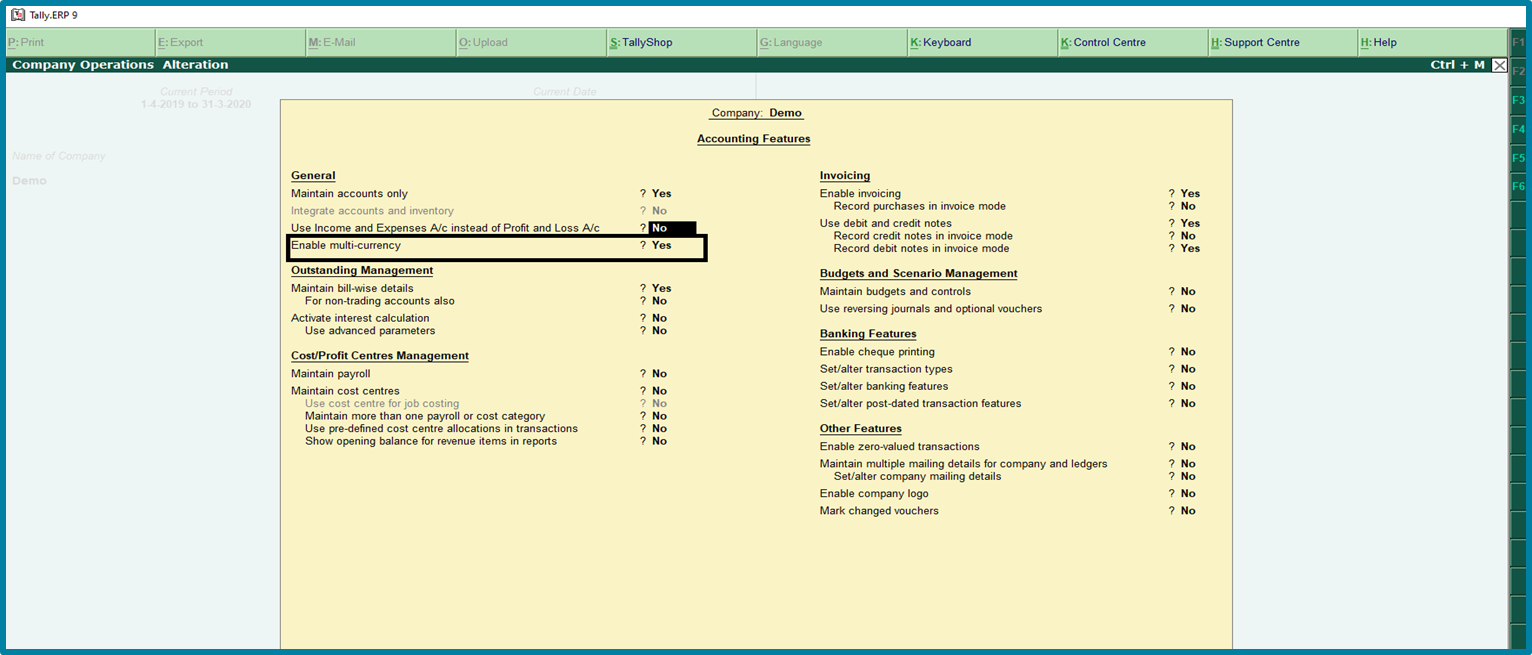
Task: Click Budgets and Scenario Management heading
Action: (919, 274)
